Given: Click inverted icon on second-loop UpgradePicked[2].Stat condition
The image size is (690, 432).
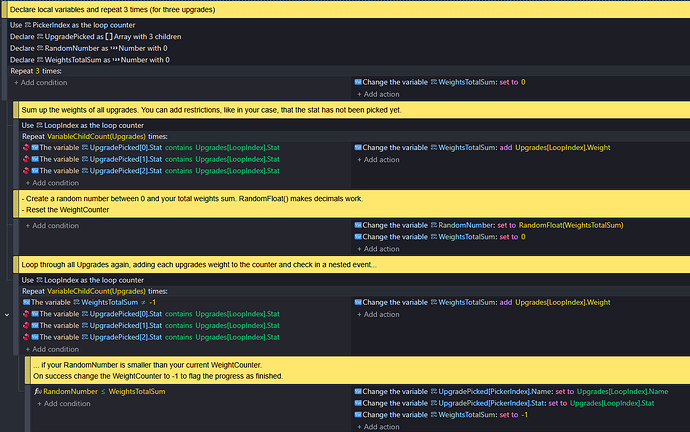Looking at the screenshot, I should (x=26, y=337).
